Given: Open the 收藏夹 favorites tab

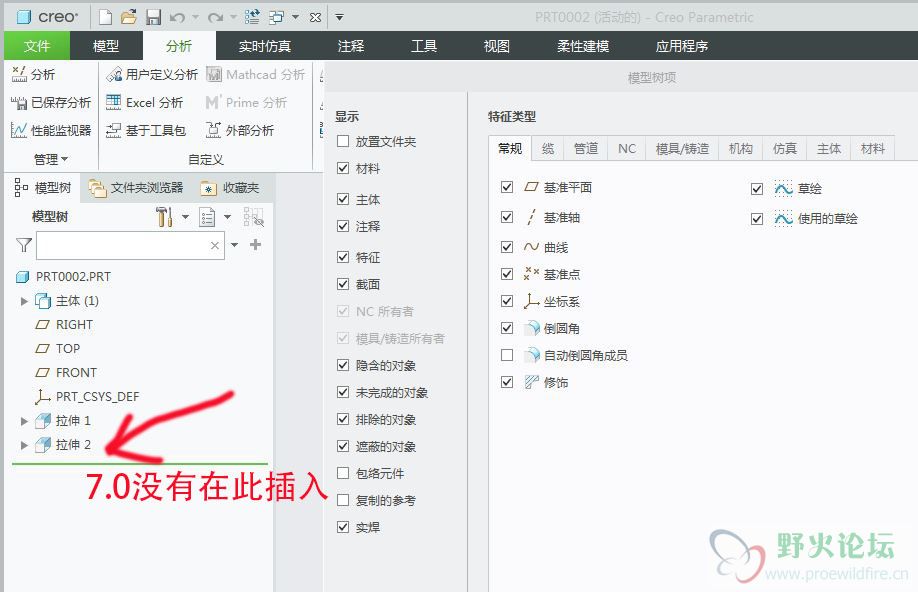Looking at the screenshot, I should coord(230,188).
